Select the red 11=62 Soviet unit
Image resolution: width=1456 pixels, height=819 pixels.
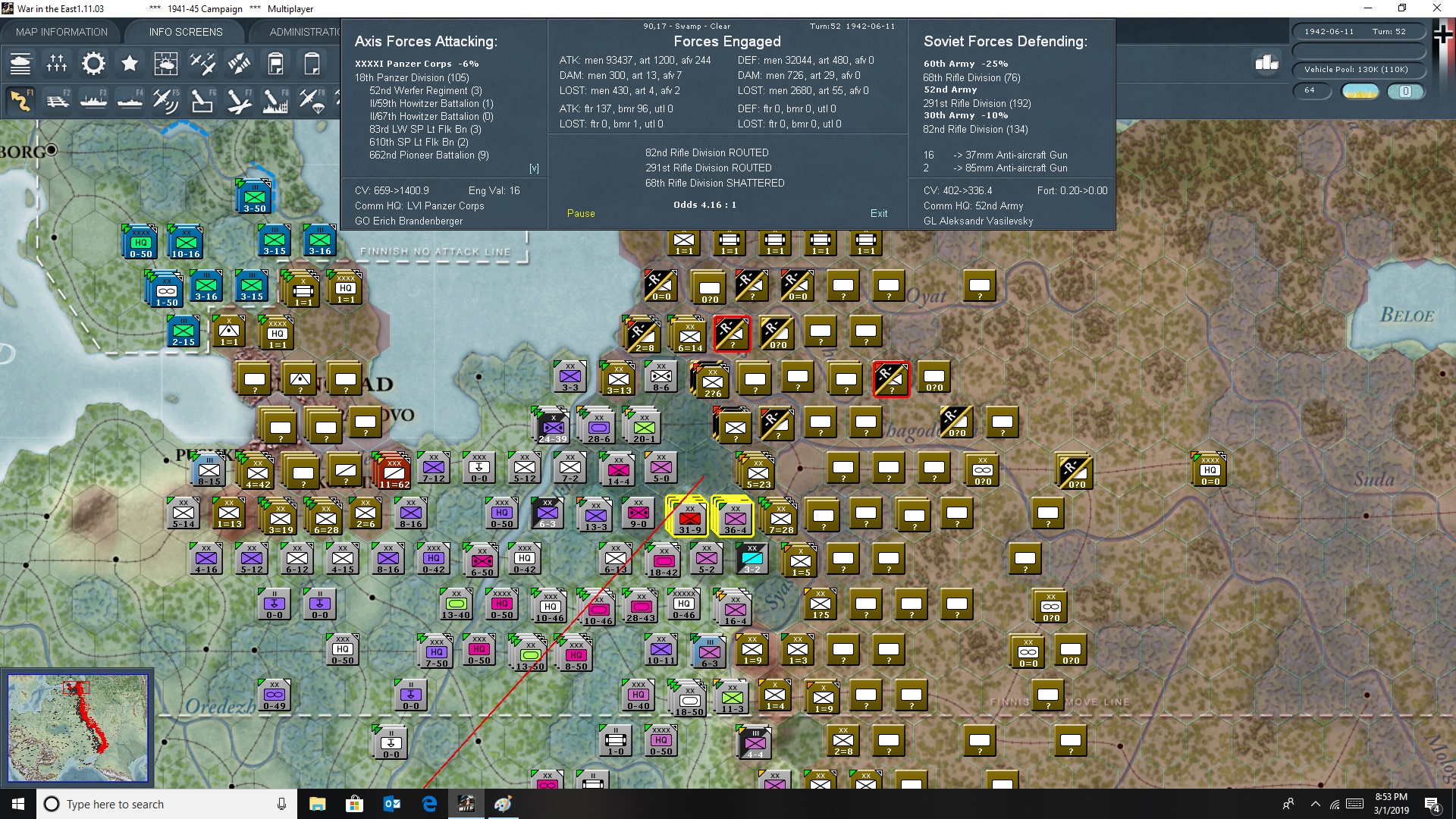click(x=394, y=472)
